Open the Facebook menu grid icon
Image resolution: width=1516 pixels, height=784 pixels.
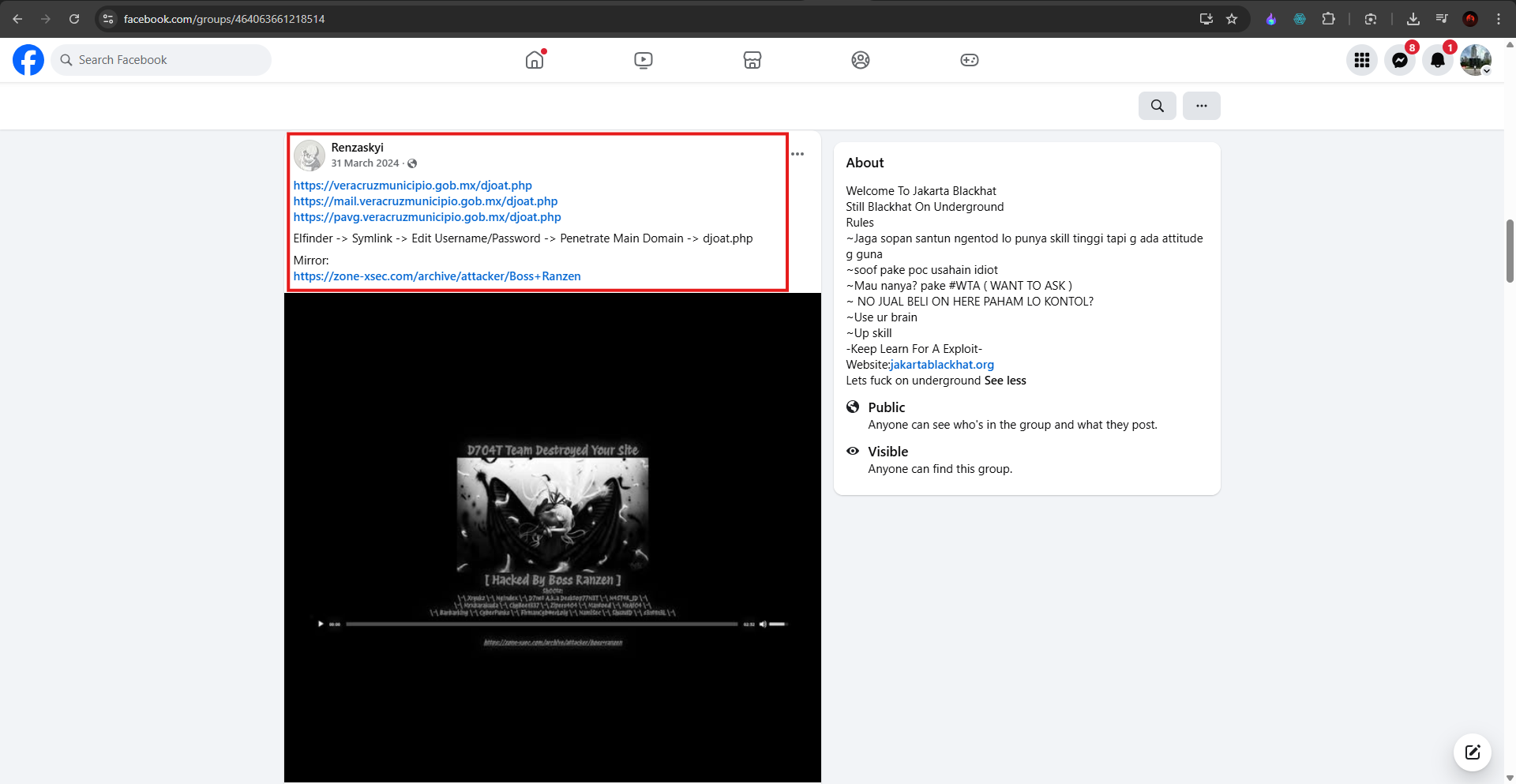1362,60
